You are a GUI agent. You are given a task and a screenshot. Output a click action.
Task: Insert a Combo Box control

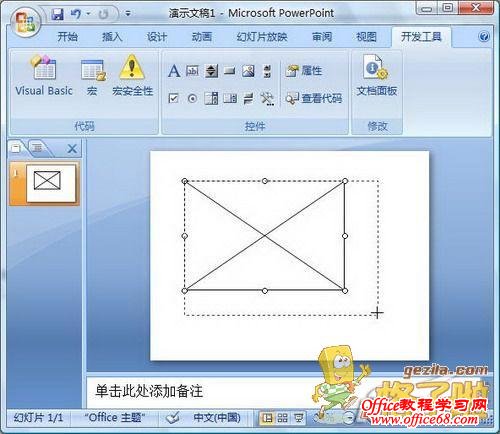(x=211, y=98)
